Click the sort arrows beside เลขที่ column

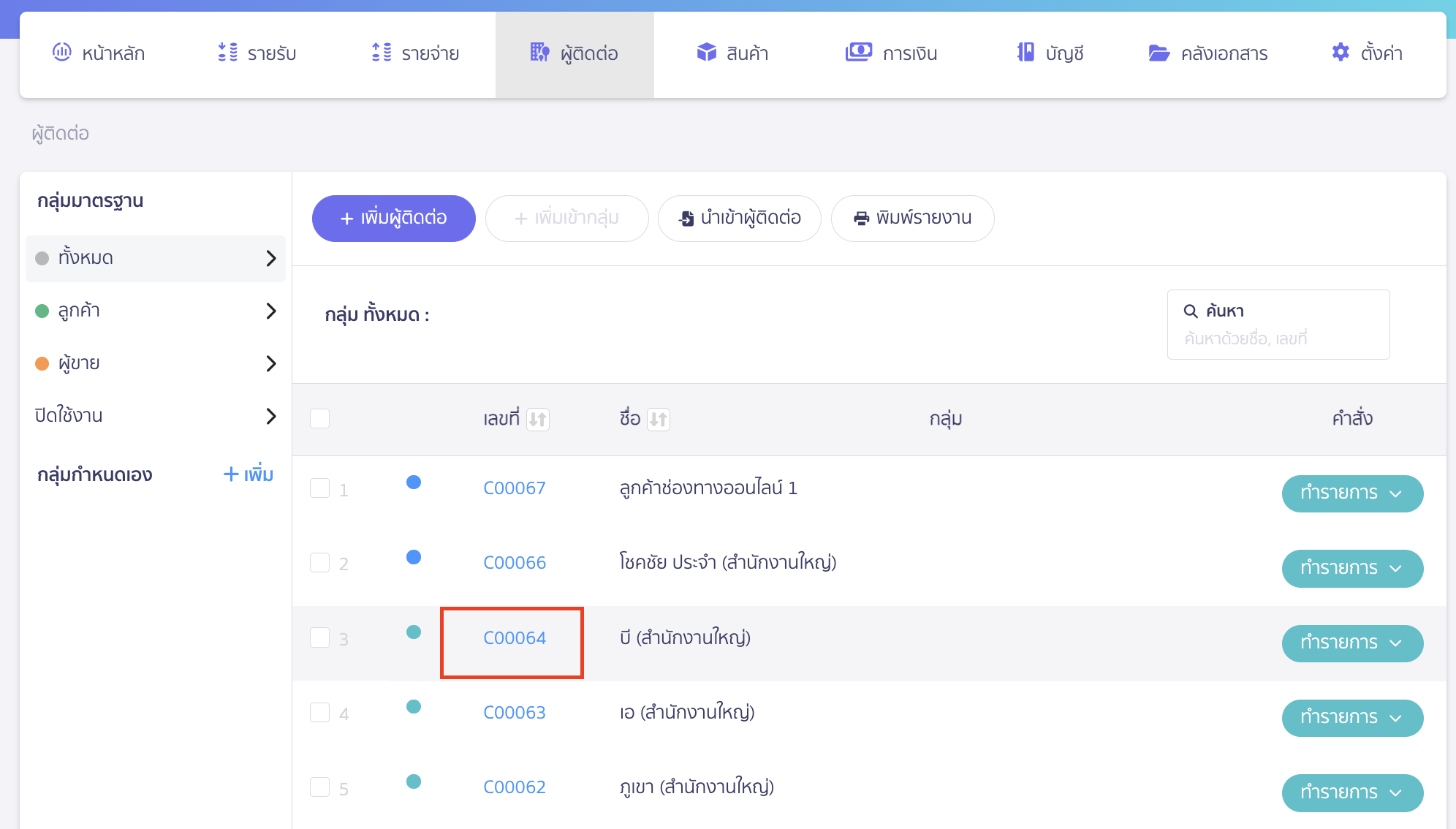pos(538,419)
